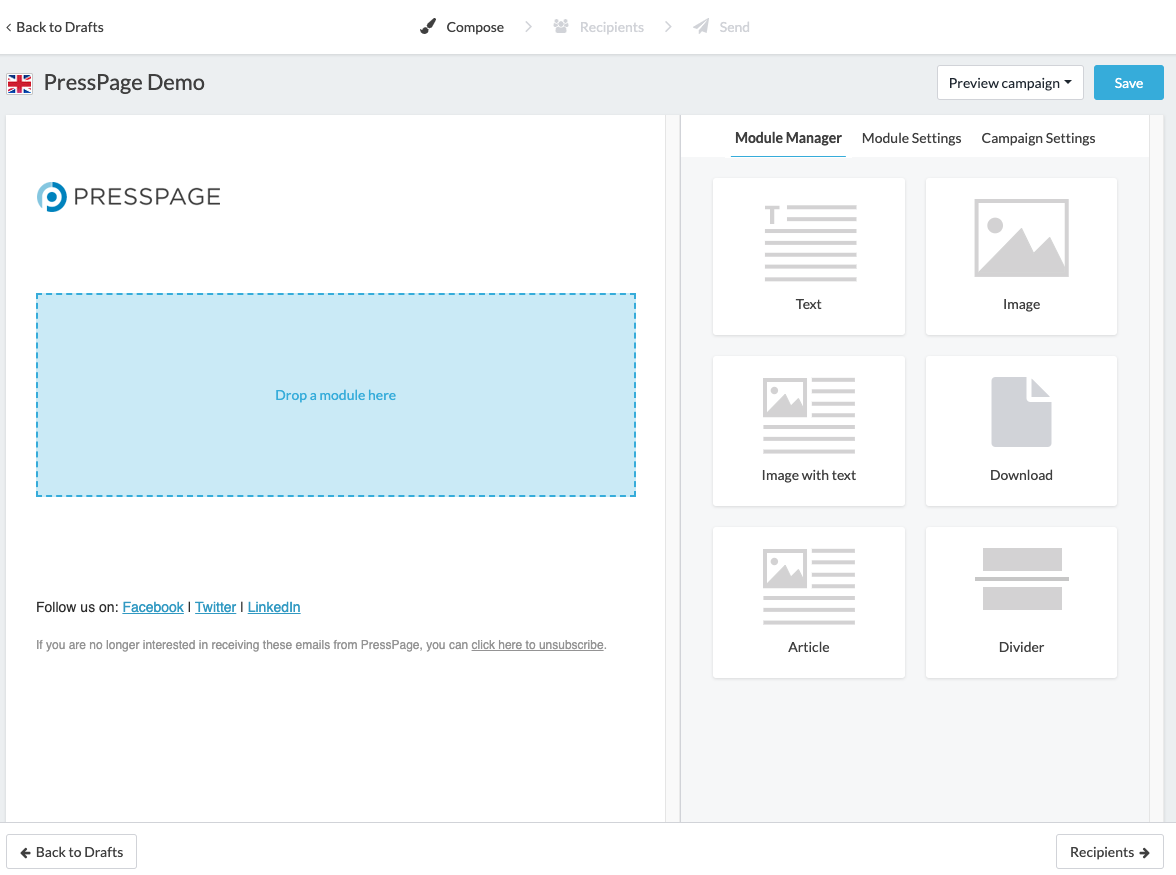
Task: Click the PressPage logo in email
Action: tap(128, 196)
